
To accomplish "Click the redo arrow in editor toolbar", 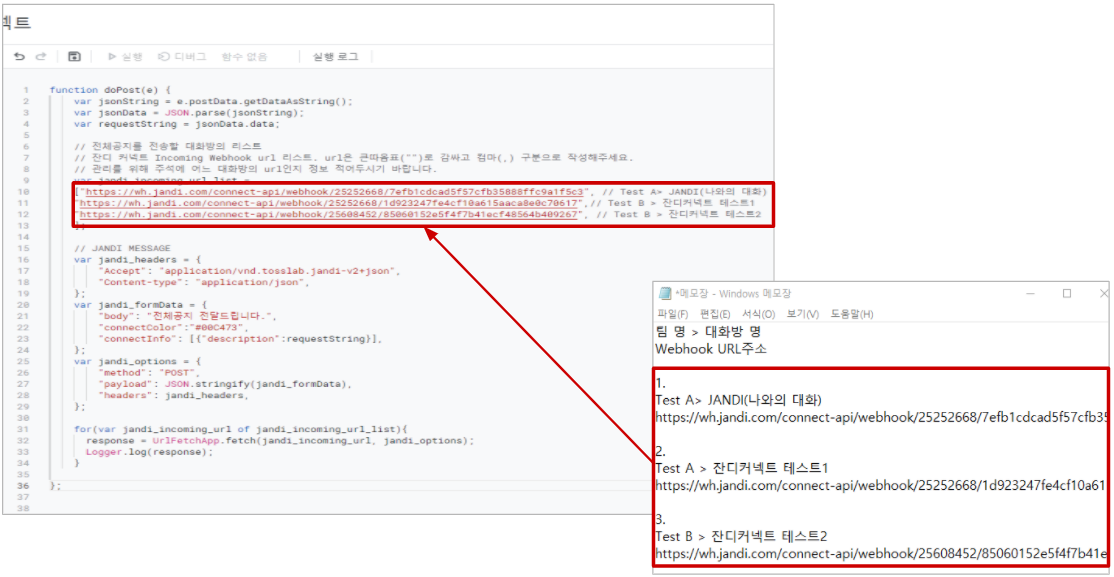I will [41, 57].
